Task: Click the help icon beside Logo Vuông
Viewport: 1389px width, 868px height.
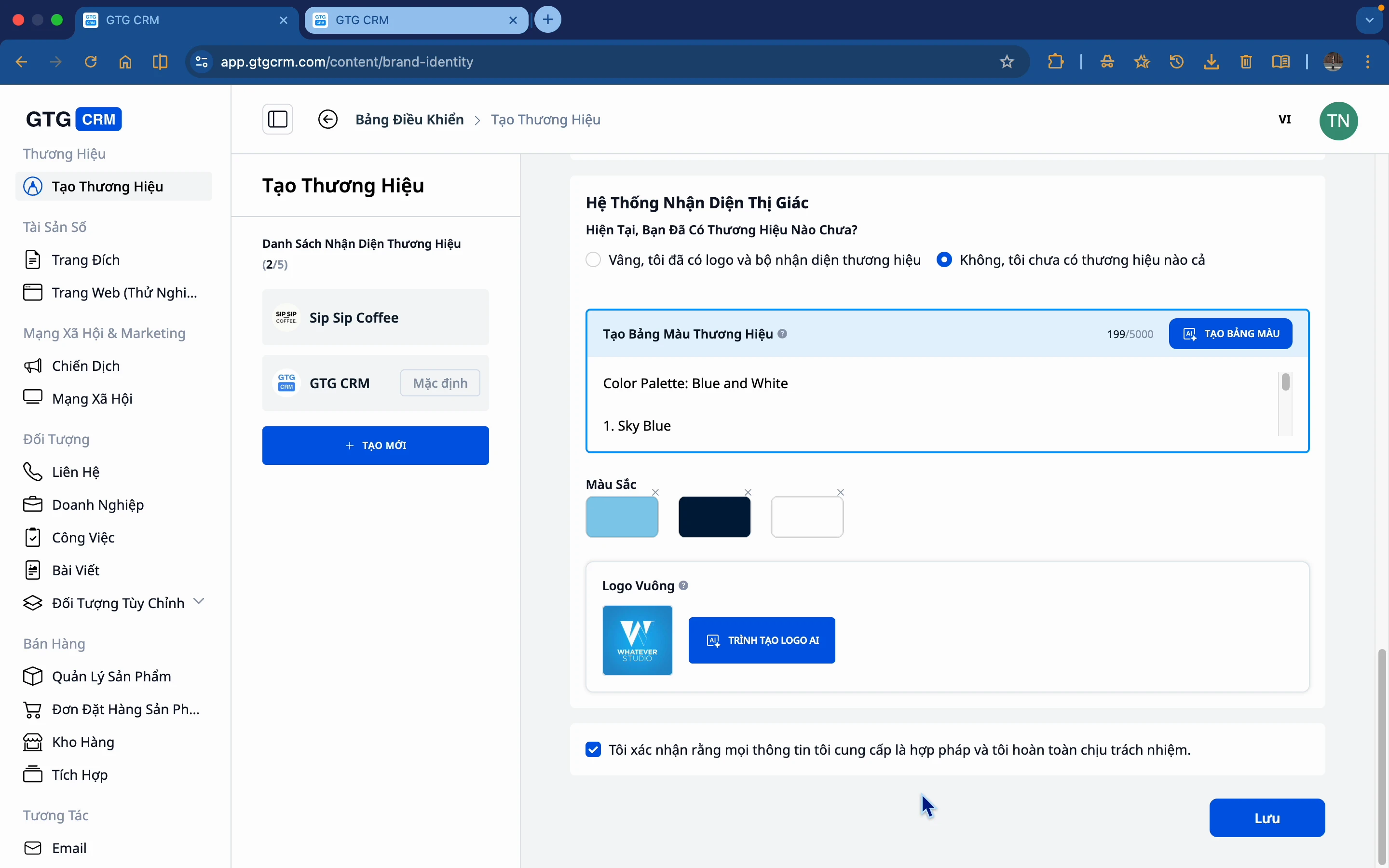Action: point(683,585)
